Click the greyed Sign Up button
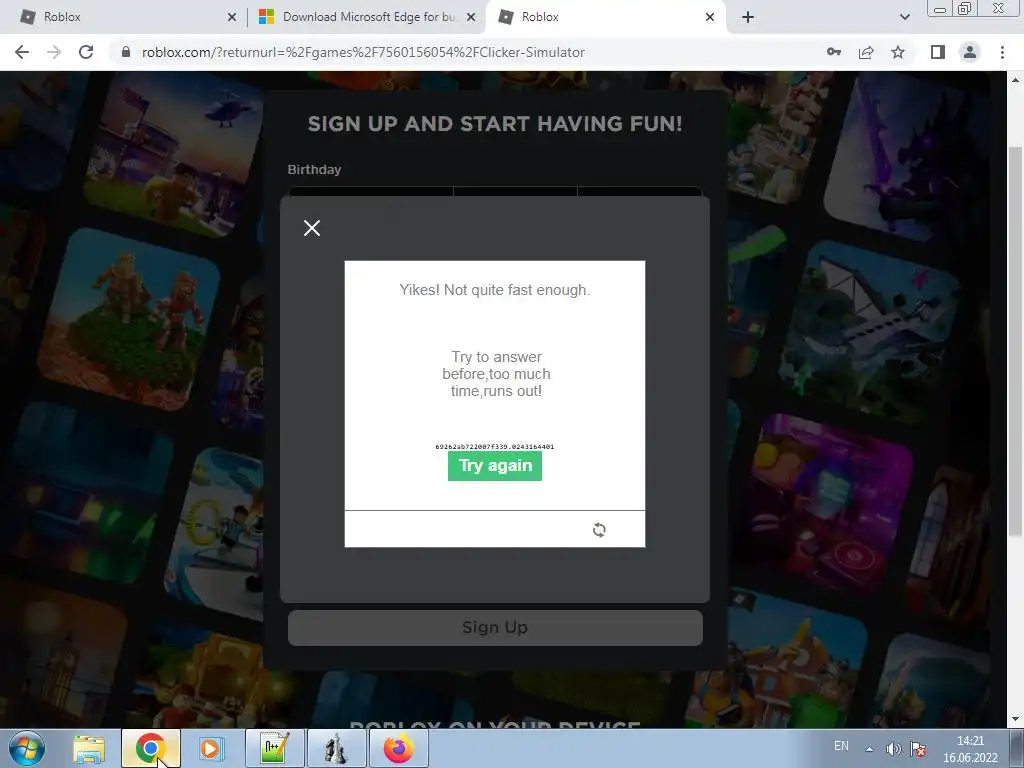 pyautogui.click(x=495, y=628)
